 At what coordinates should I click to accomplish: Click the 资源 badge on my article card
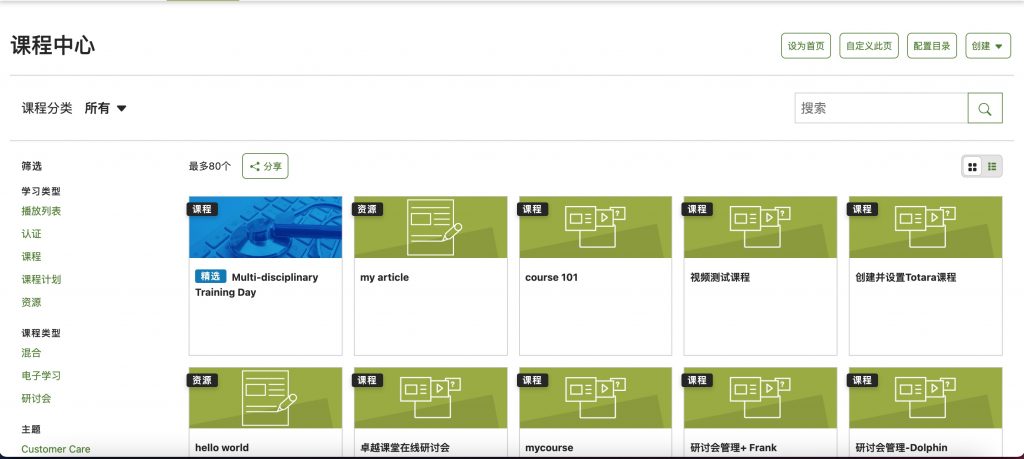[367, 209]
